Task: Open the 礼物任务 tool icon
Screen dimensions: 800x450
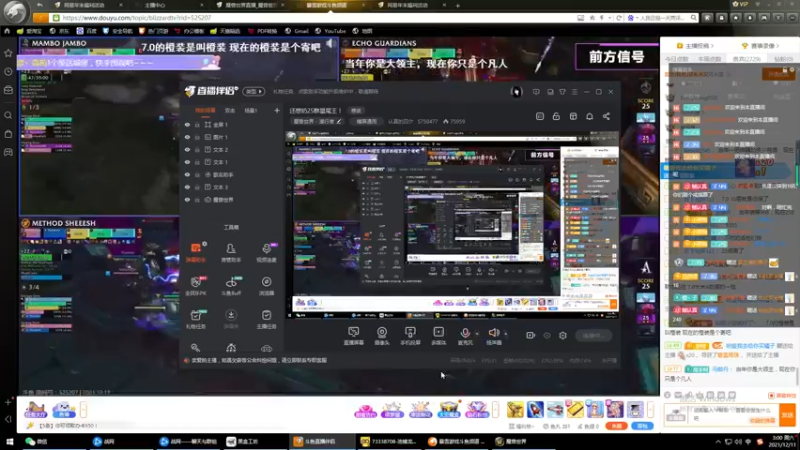Action: click(x=196, y=316)
